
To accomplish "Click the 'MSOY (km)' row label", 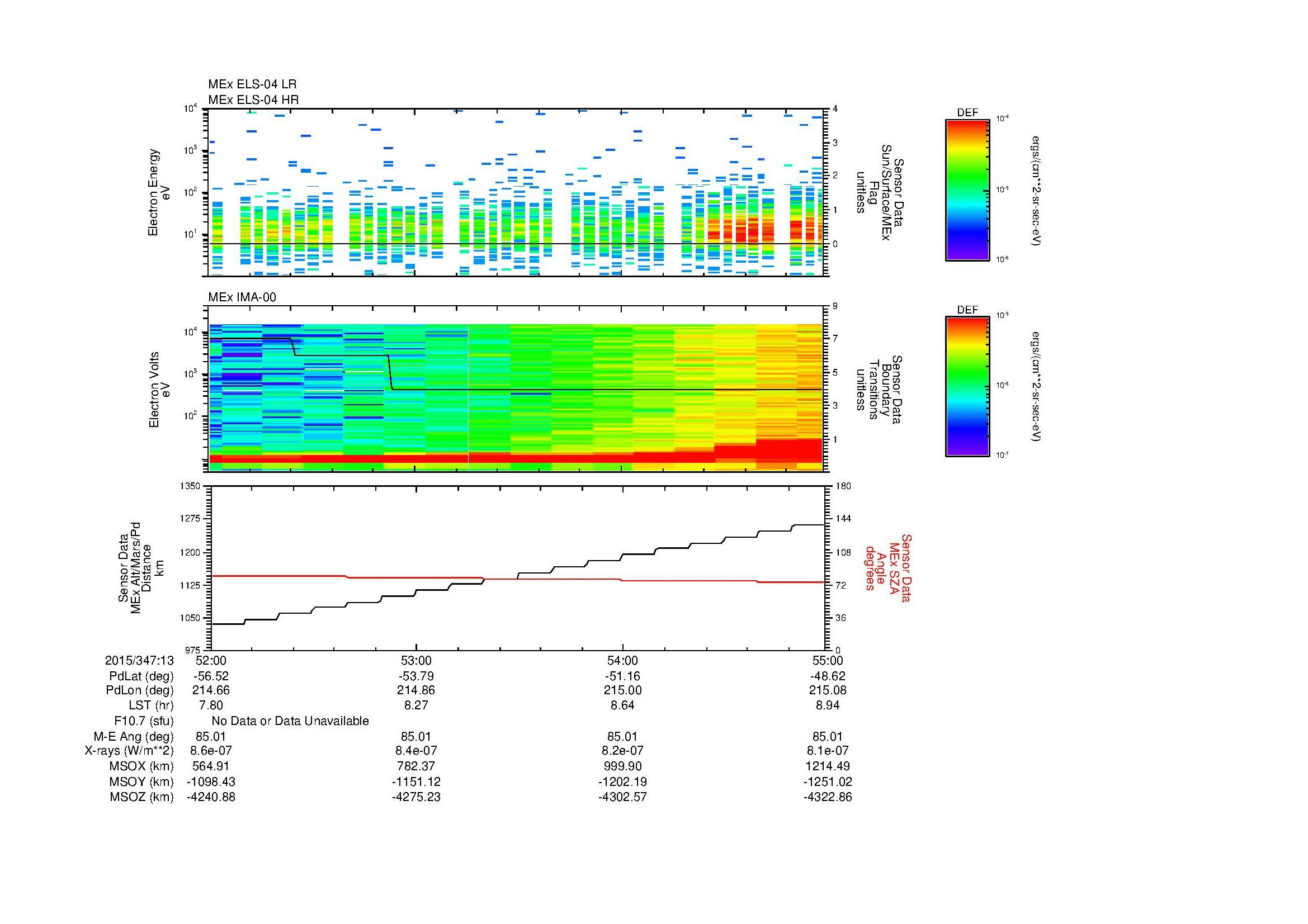I will coord(142,781).
